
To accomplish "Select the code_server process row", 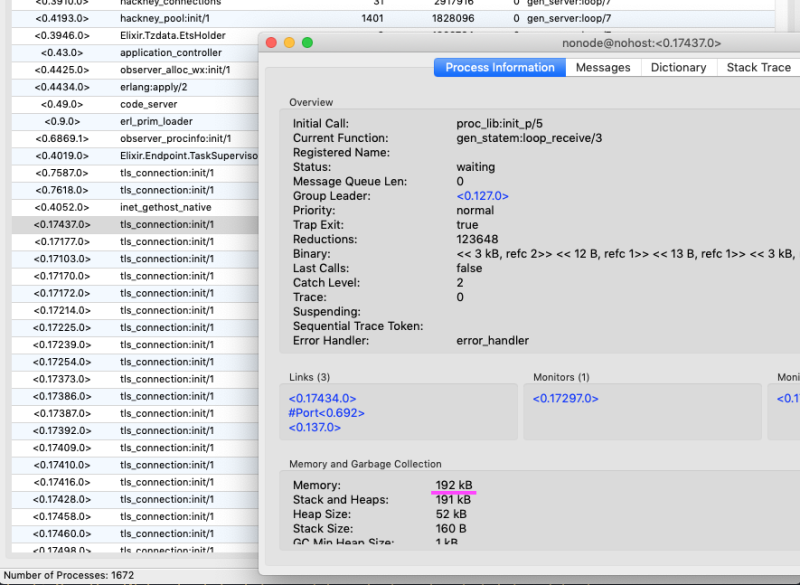I will 130,104.
